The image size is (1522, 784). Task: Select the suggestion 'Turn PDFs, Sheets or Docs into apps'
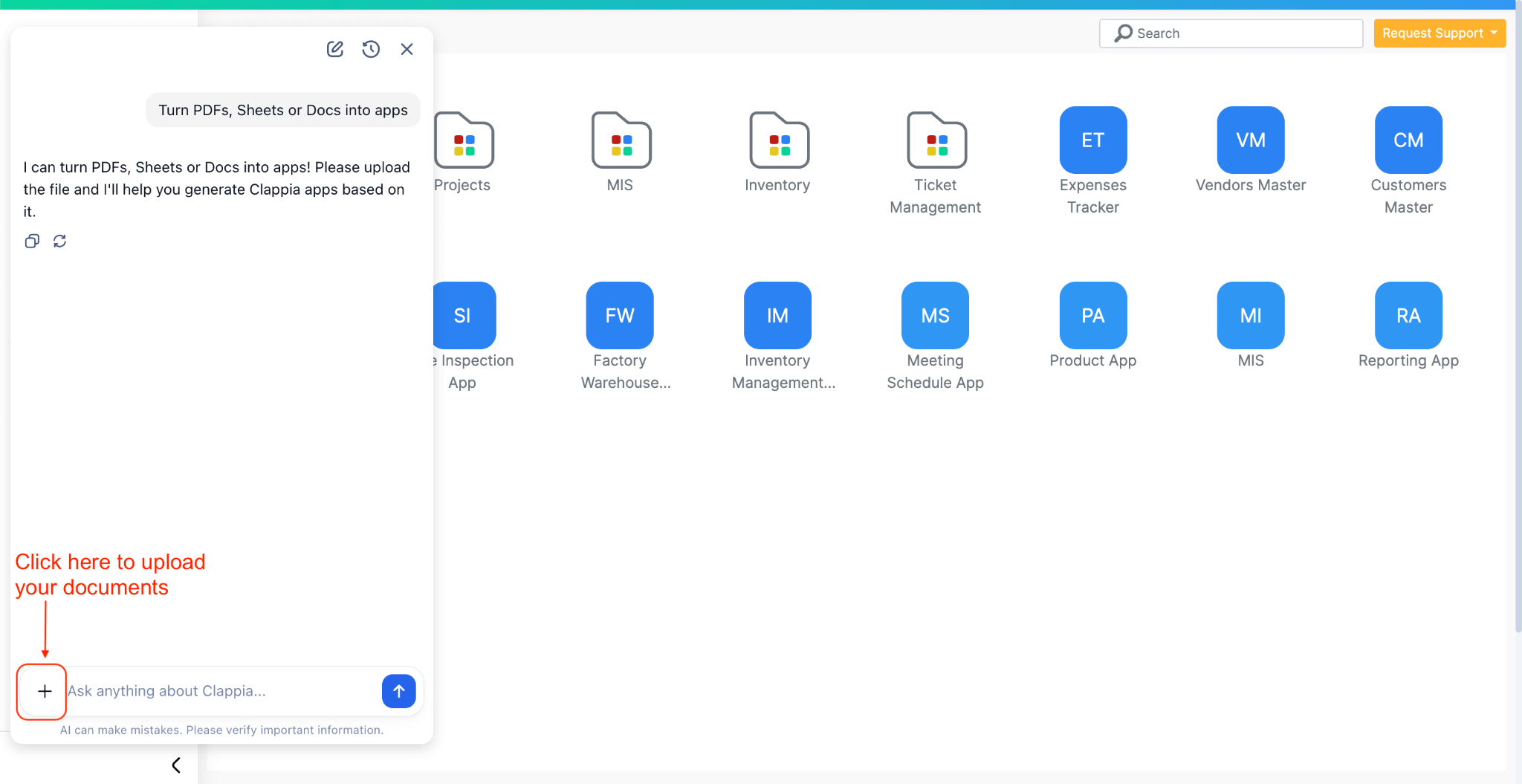pyautogui.click(x=282, y=109)
